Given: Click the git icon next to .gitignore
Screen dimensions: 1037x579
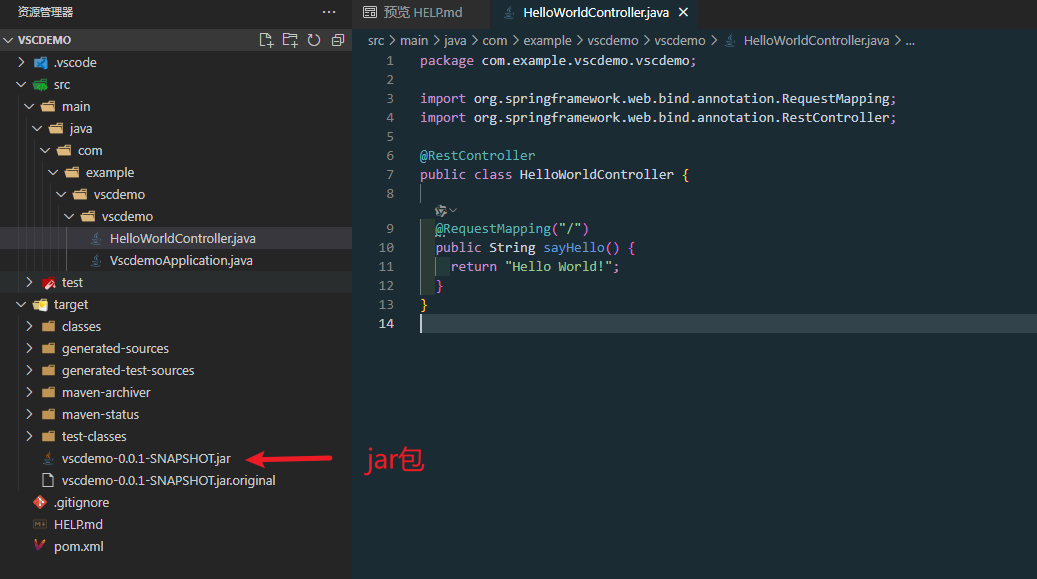Looking at the screenshot, I should 40,502.
